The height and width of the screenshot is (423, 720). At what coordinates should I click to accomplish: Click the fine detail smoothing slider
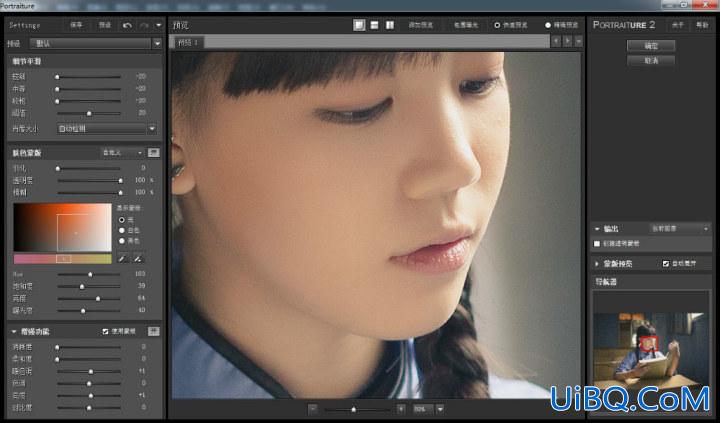point(89,77)
